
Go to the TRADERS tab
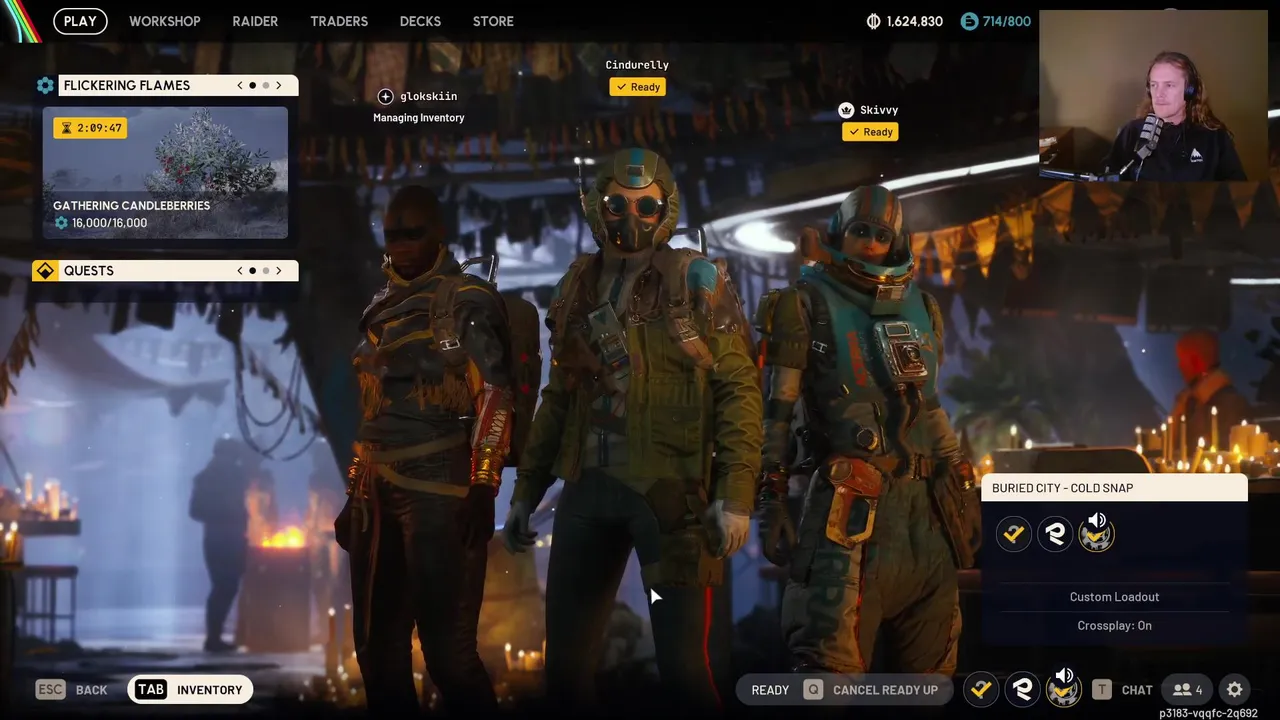pos(339,21)
